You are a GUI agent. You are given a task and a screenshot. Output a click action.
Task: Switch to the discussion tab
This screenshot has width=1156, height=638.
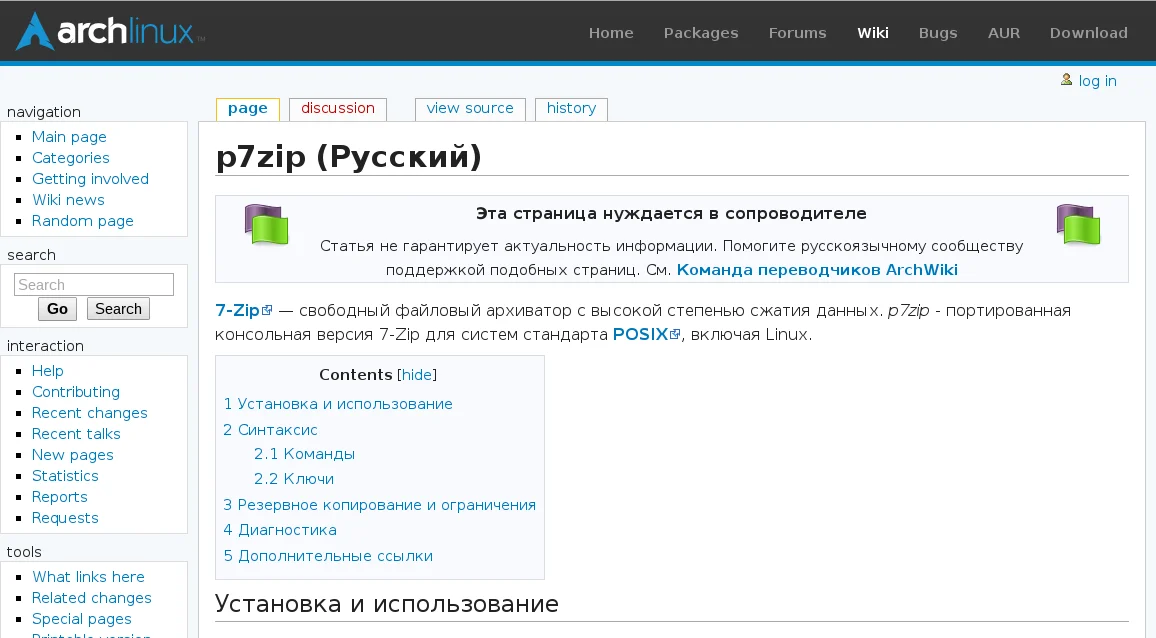click(338, 108)
